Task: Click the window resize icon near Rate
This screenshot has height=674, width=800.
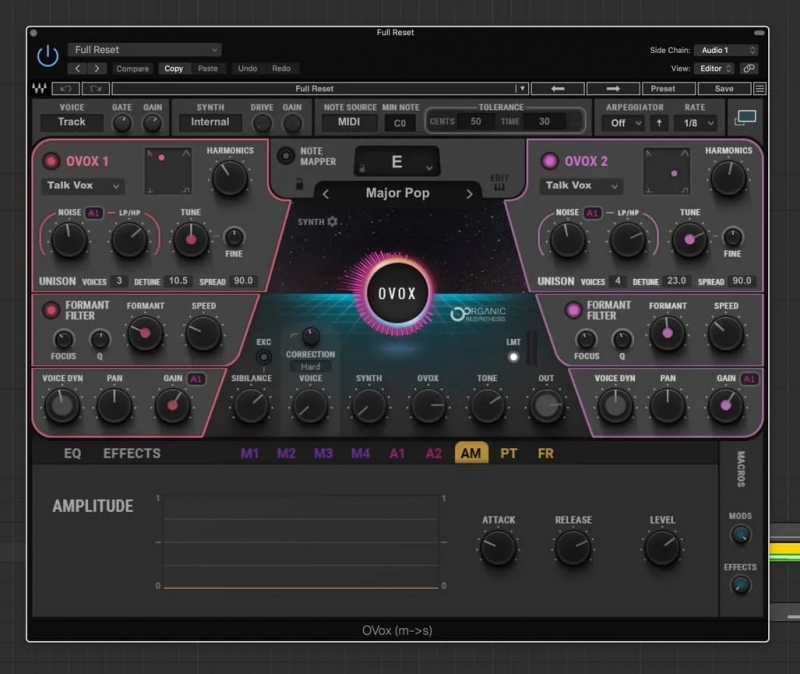Action: [745, 118]
